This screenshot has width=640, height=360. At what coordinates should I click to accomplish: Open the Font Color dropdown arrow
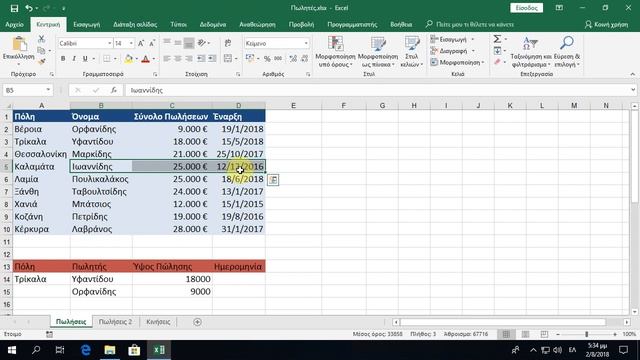click(154, 59)
